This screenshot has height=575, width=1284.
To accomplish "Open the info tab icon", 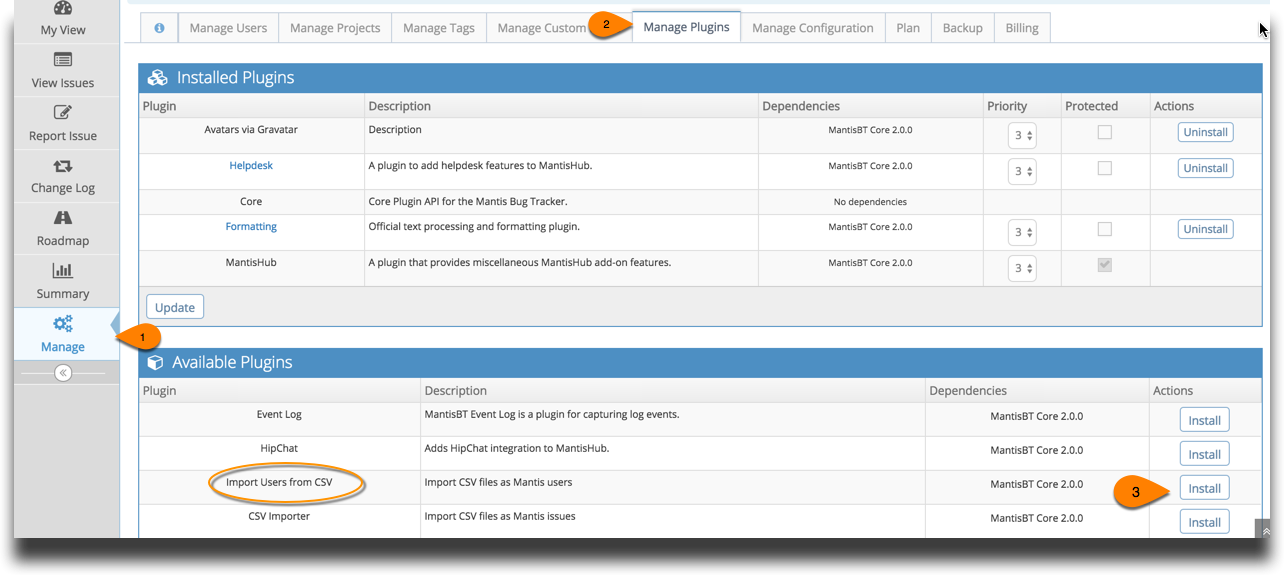I will point(159,28).
